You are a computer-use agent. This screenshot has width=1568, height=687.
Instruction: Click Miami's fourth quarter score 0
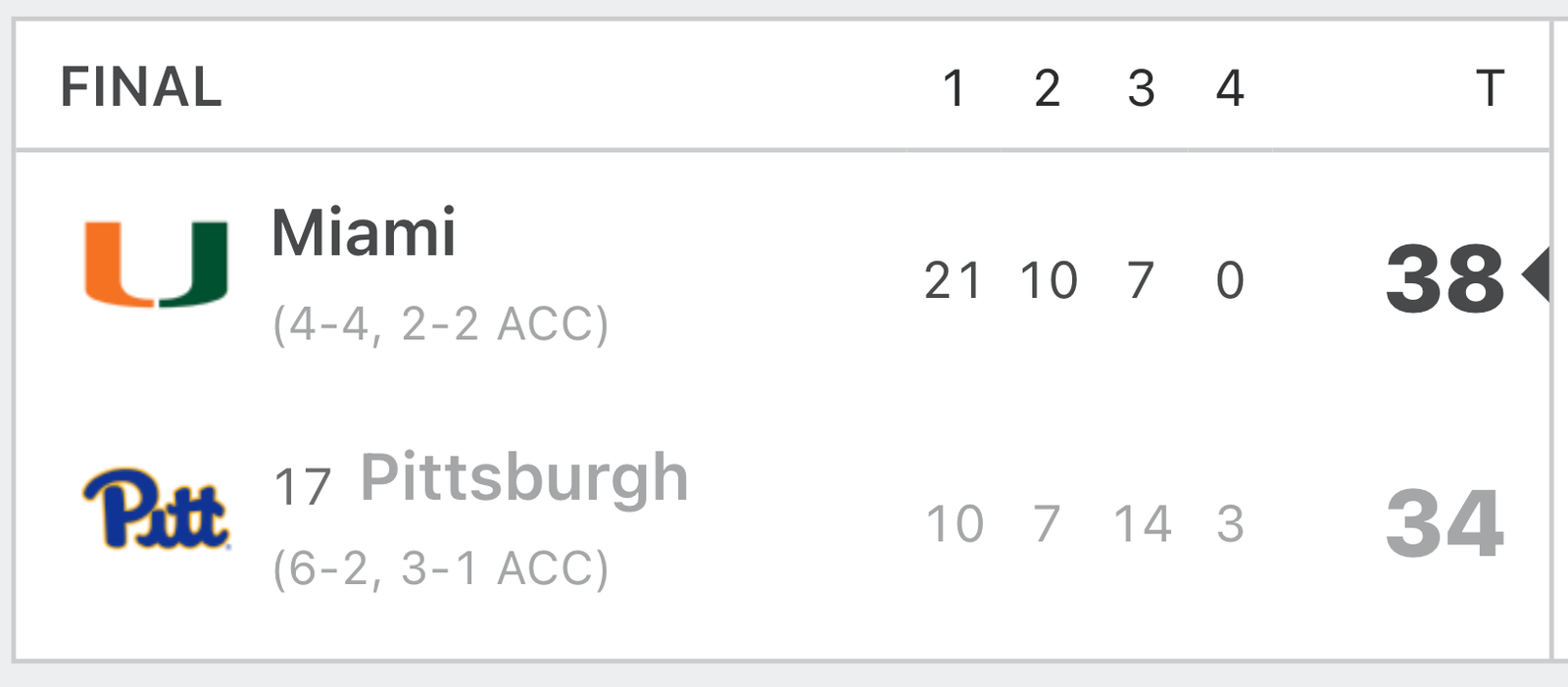(1230, 281)
